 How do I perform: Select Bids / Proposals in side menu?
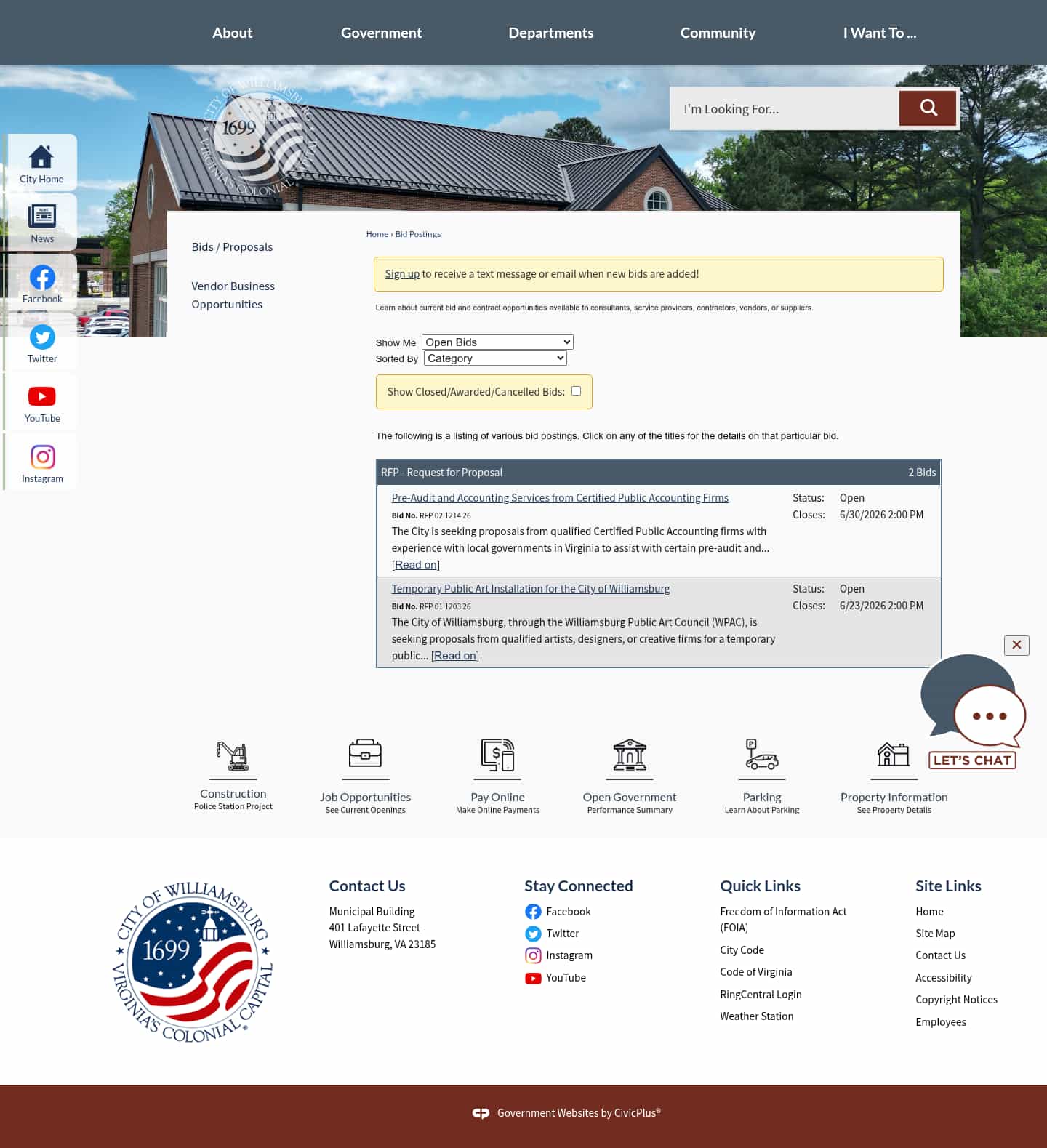pyautogui.click(x=232, y=247)
